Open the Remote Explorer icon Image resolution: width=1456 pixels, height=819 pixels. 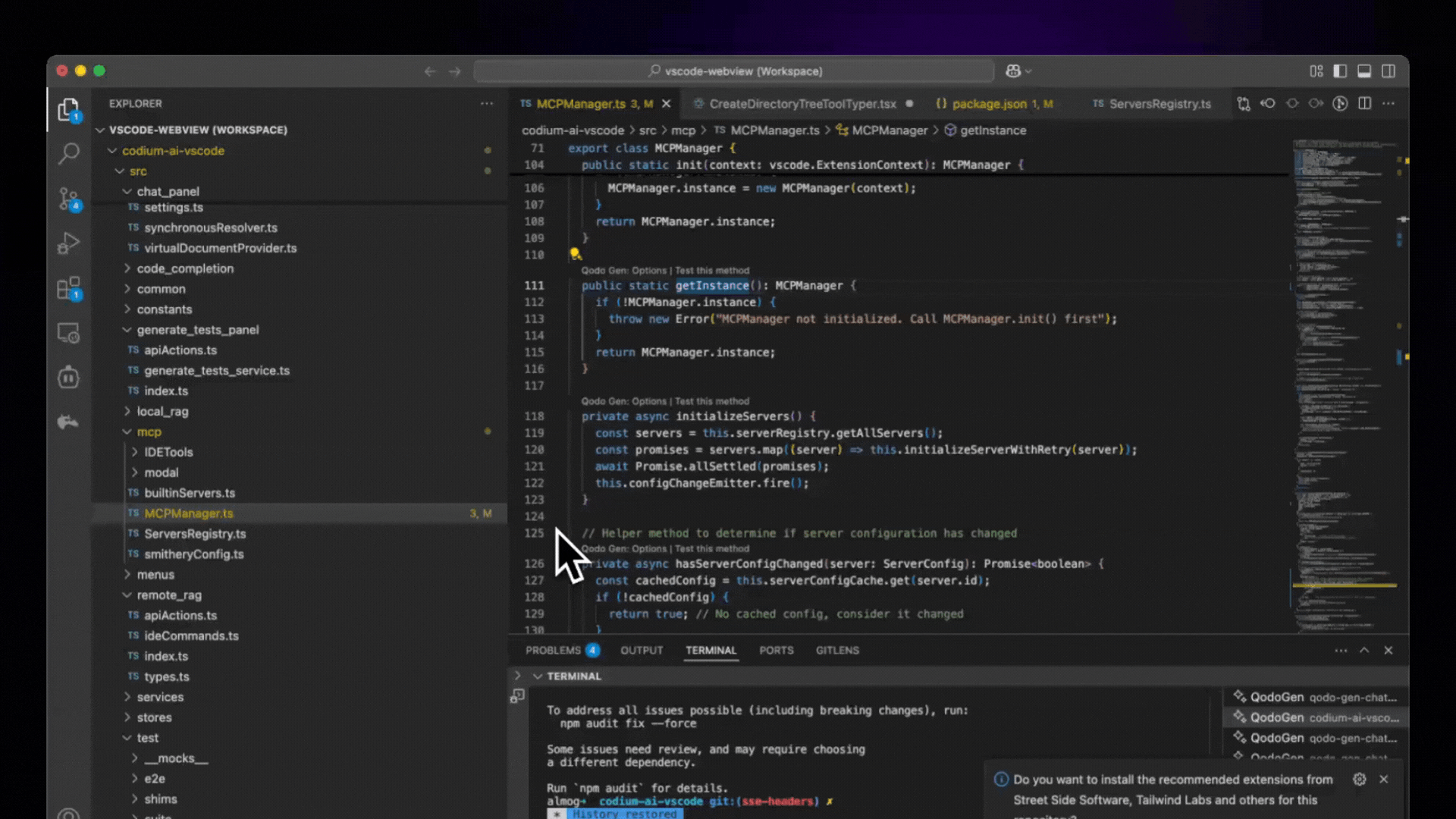point(69,333)
